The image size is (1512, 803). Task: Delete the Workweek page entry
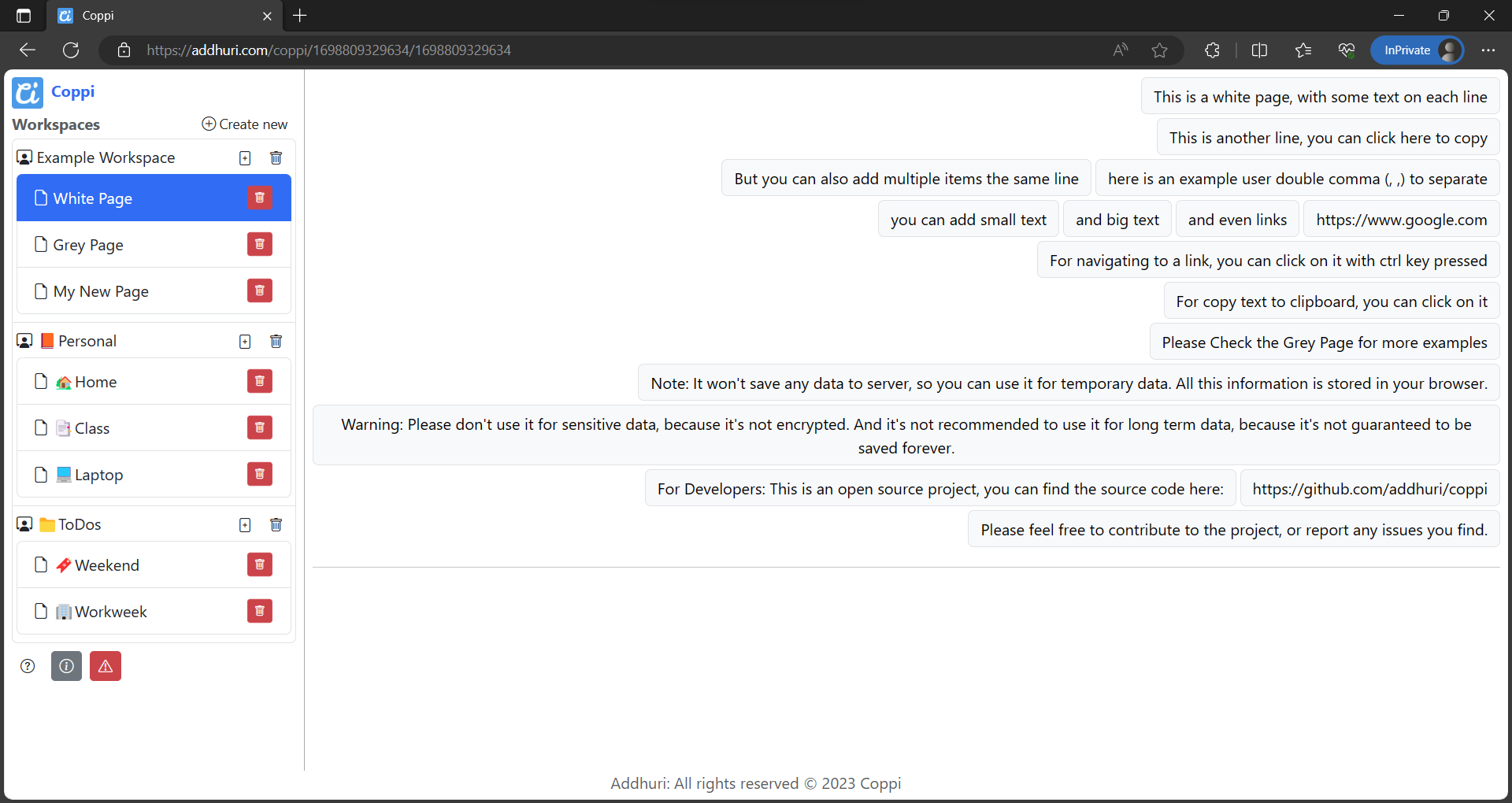coord(260,611)
